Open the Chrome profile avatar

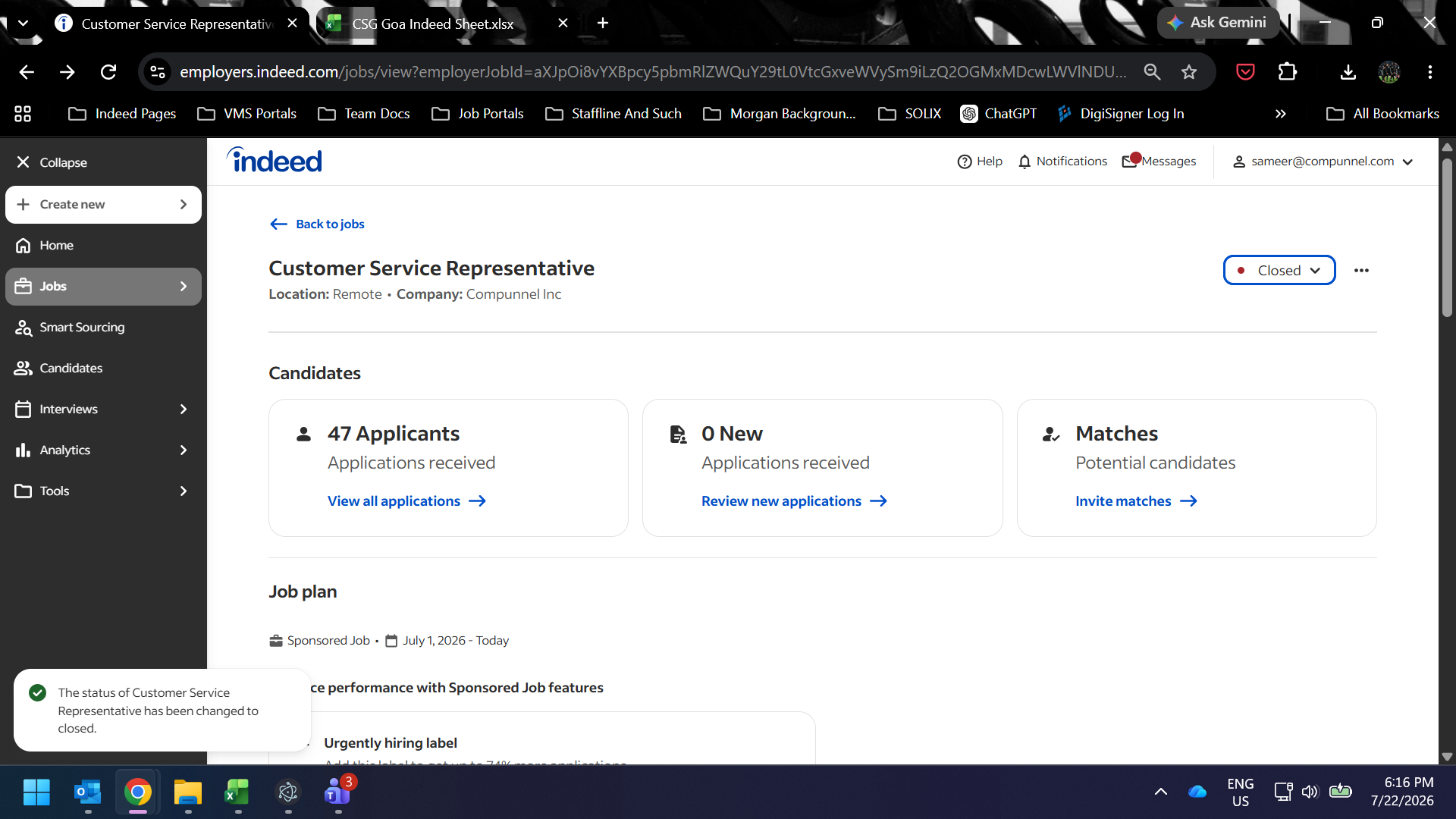point(1389,72)
